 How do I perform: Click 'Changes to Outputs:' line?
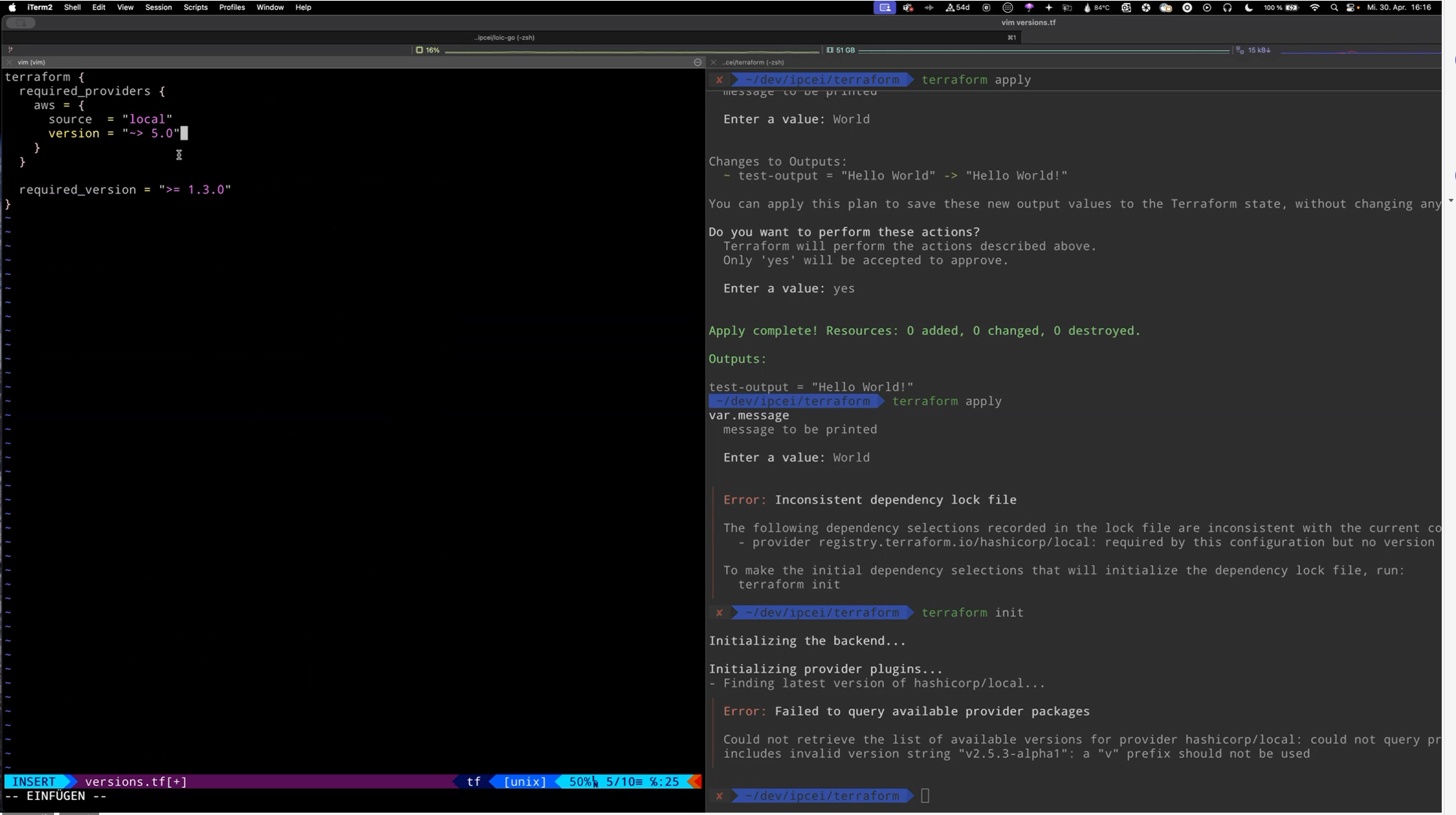pyautogui.click(x=778, y=162)
